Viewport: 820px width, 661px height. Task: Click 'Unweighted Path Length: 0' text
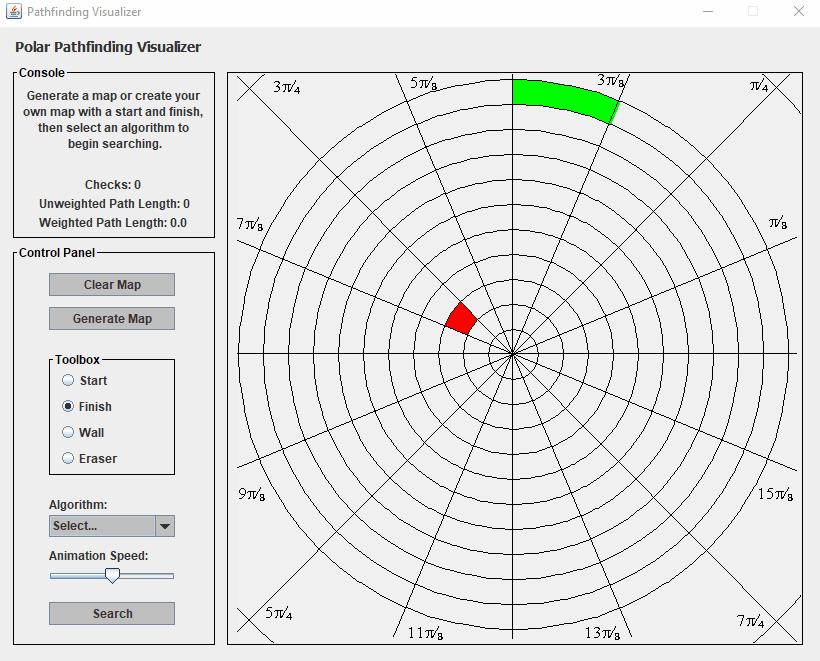114,204
